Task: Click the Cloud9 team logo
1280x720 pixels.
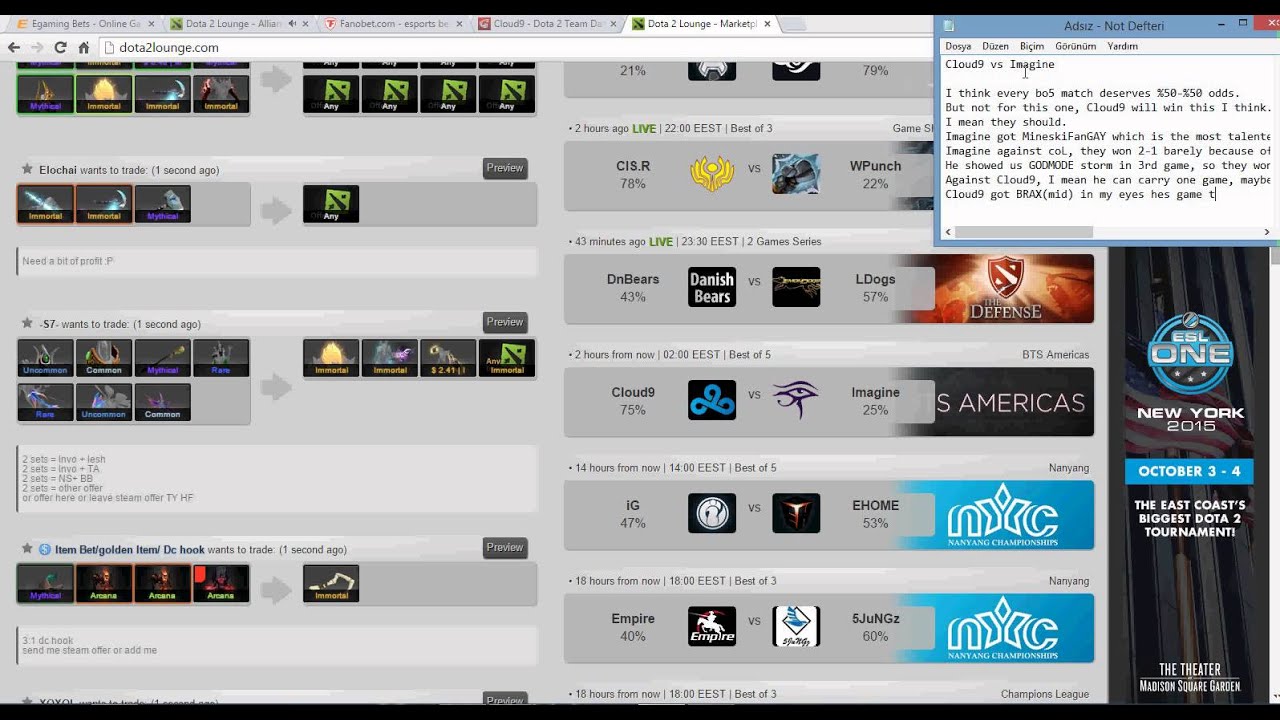Action: pyautogui.click(x=712, y=400)
